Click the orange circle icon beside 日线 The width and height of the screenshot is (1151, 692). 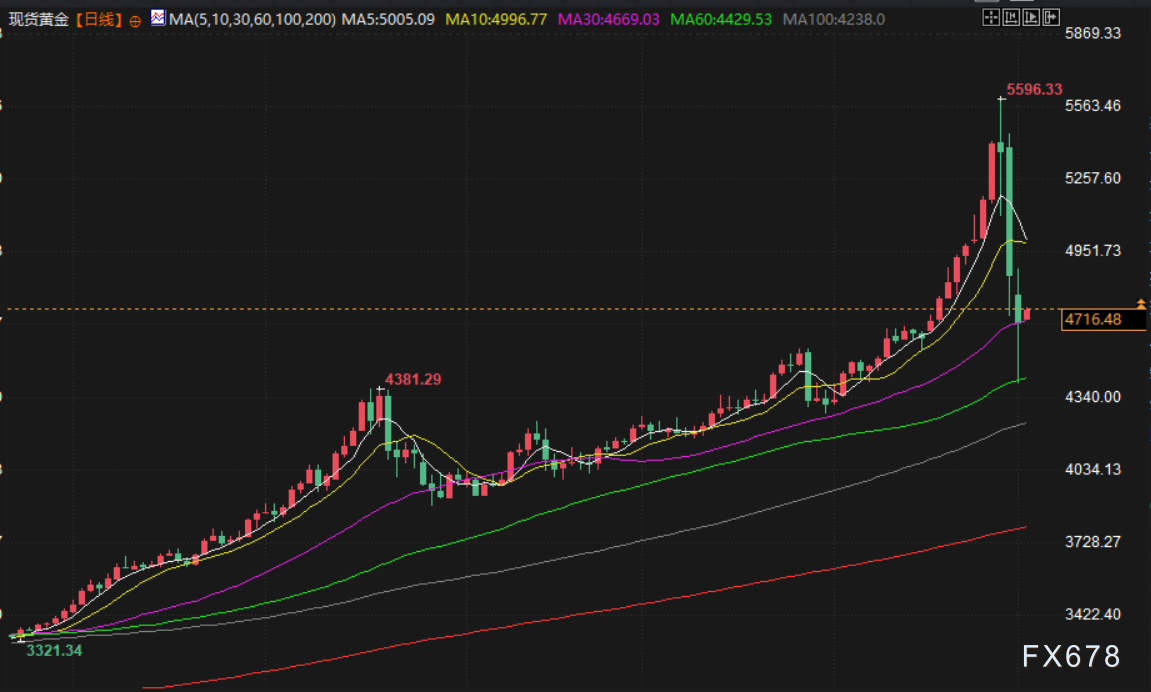click(136, 19)
